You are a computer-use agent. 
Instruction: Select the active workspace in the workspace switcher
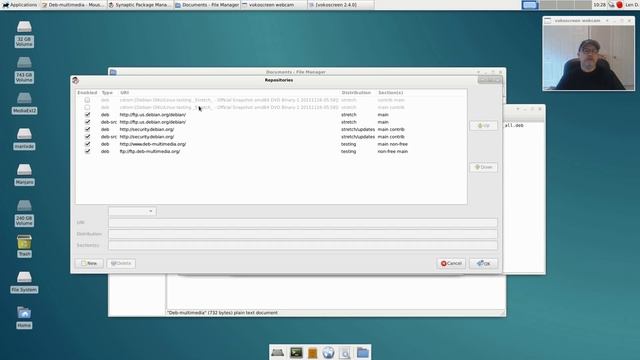click(x=530, y=5)
